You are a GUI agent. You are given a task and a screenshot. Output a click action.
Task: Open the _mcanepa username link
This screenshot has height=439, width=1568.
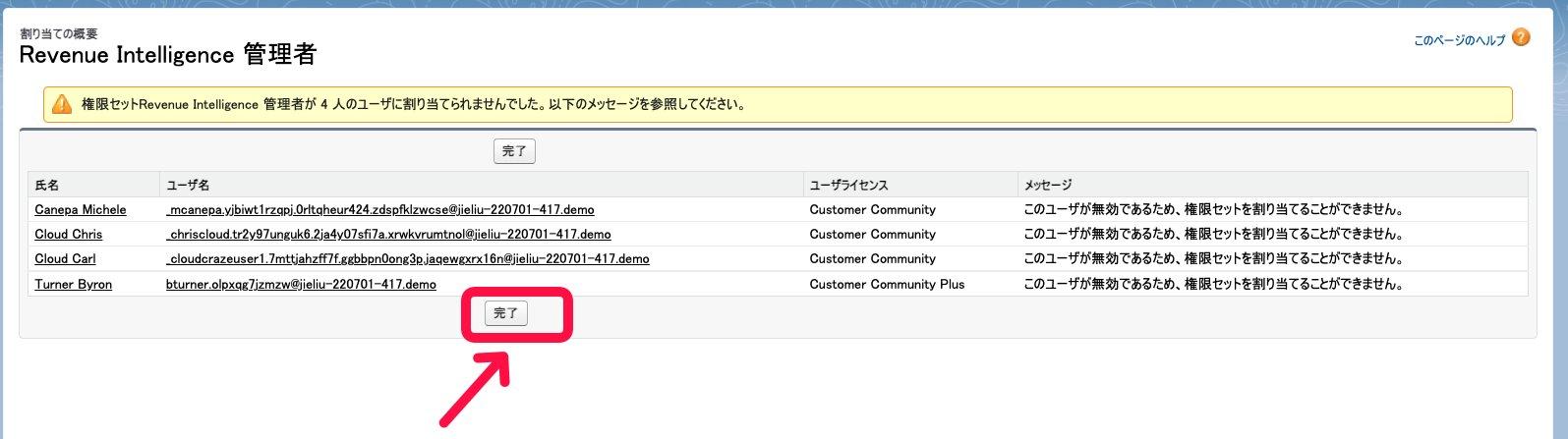click(x=379, y=209)
